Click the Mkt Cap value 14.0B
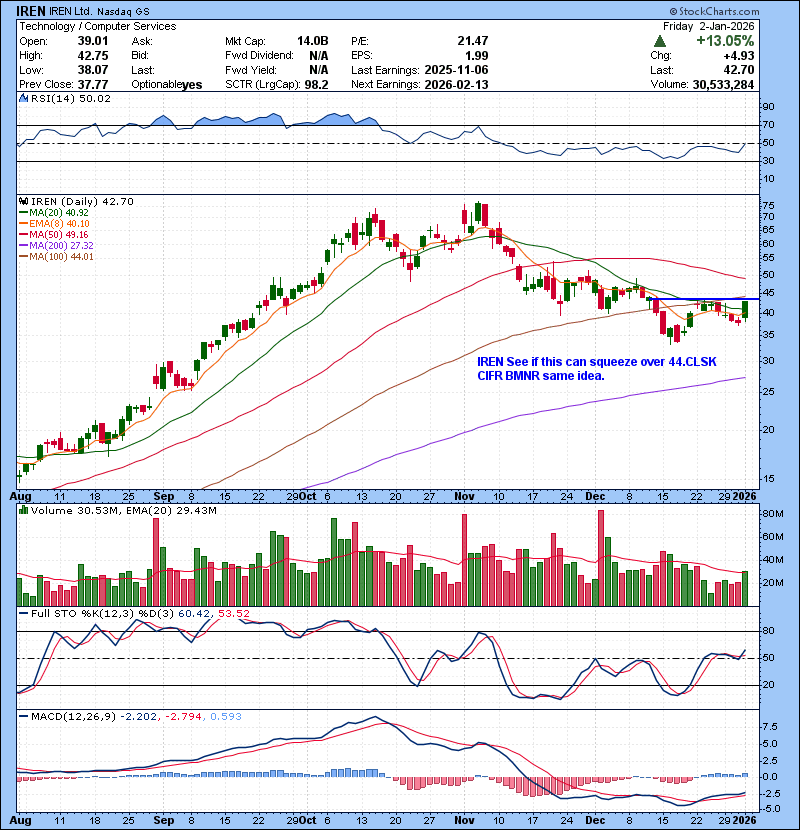This screenshot has height=830, width=800. [312, 41]
